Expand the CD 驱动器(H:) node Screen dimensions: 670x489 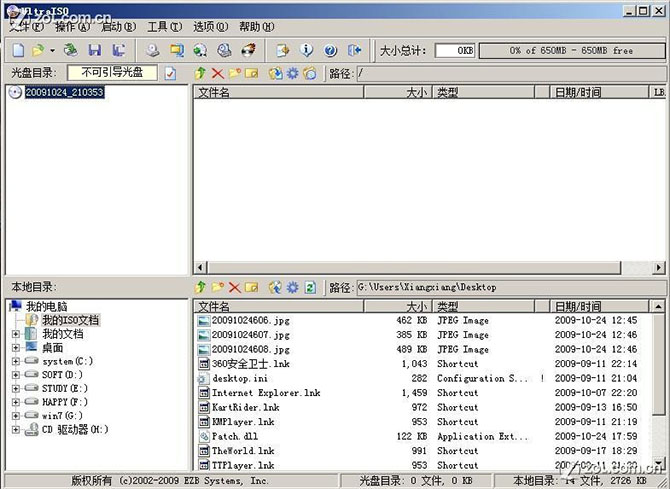[x=16, y=429]
